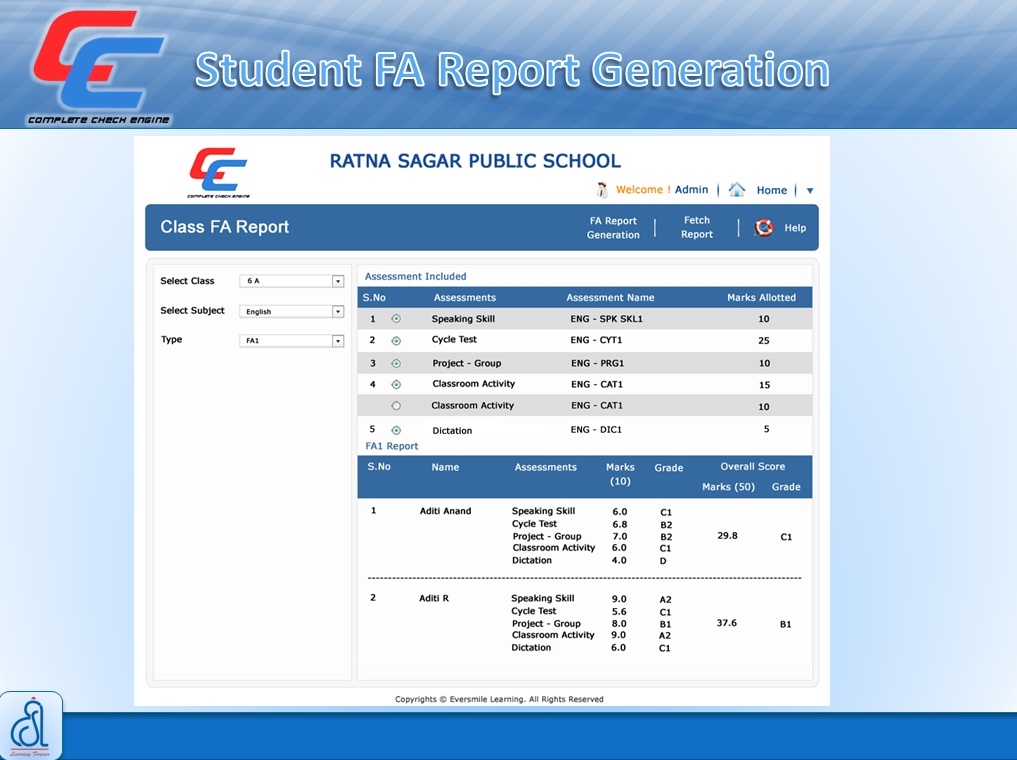Select radio for Classroom Activity 15 marks
The image size is (1017, 760).
tap(396, 385)
